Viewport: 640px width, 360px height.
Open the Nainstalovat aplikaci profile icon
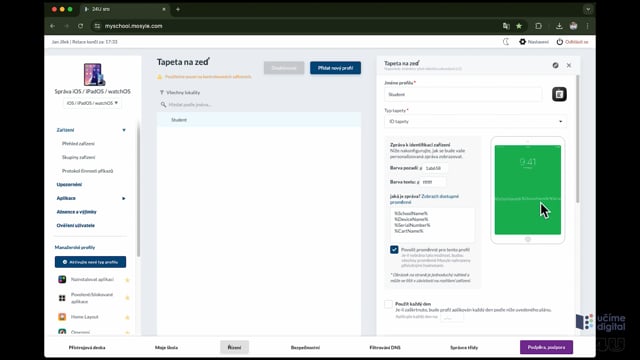point(62,279)
